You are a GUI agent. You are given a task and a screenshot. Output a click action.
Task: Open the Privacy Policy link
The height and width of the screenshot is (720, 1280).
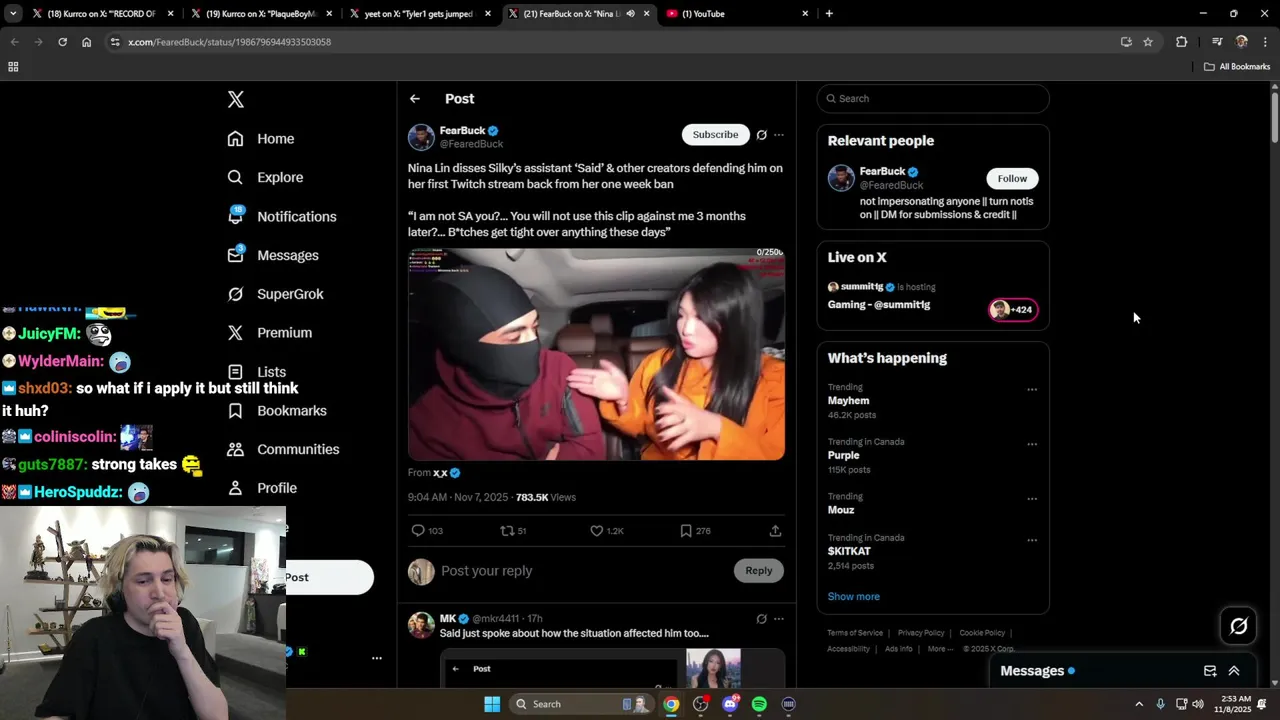pyautogui.click(x=921, y=633)
